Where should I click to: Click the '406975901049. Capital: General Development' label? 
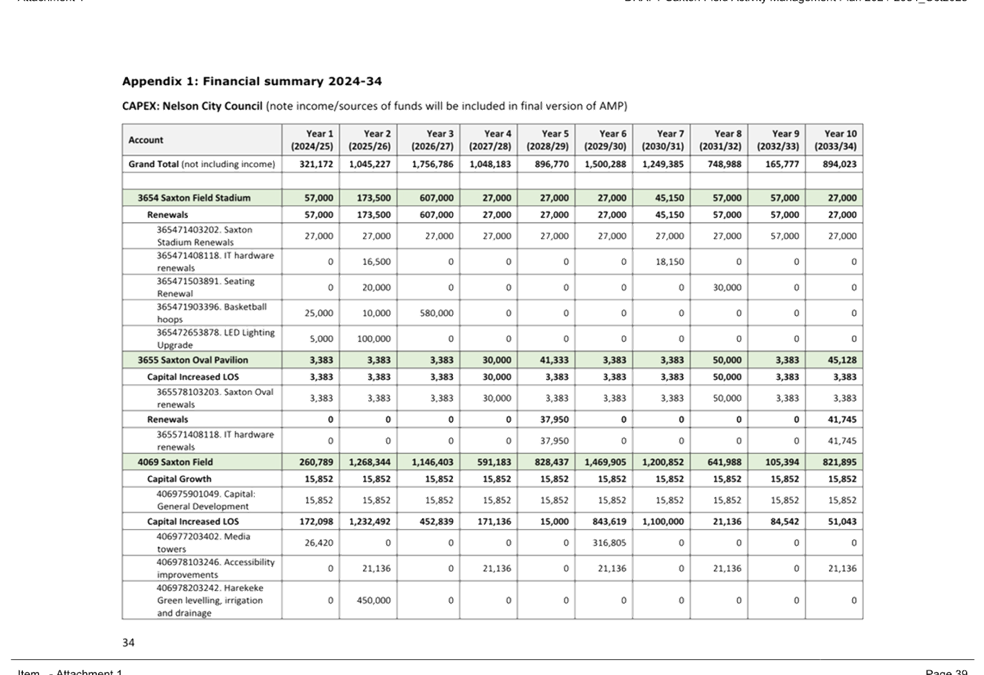click(x=206, y=500)
